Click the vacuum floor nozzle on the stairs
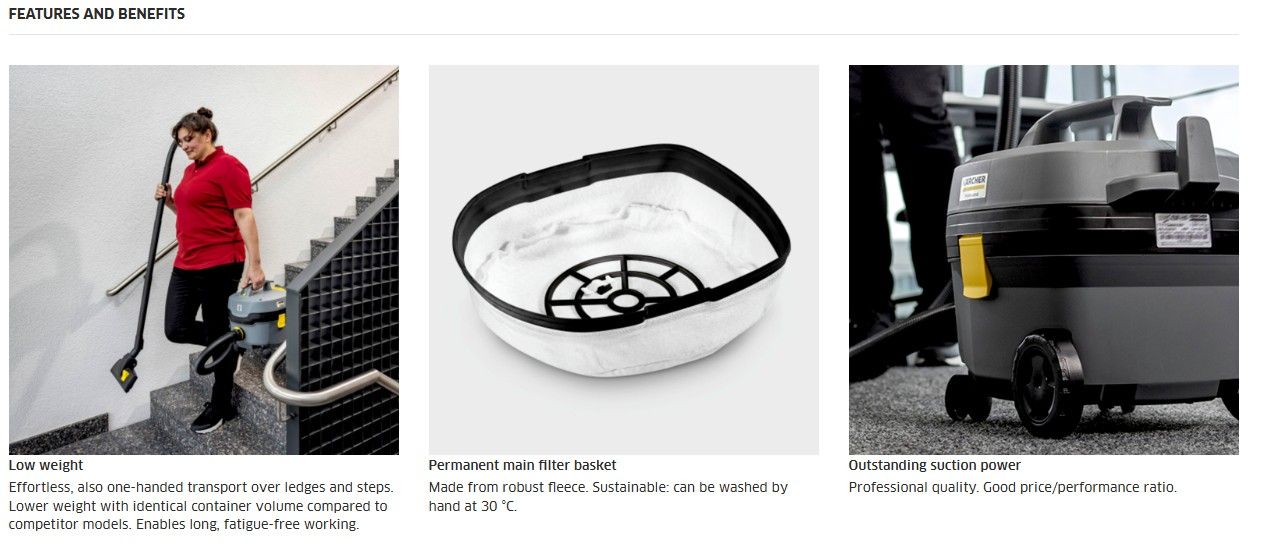 tap(125, 374)
